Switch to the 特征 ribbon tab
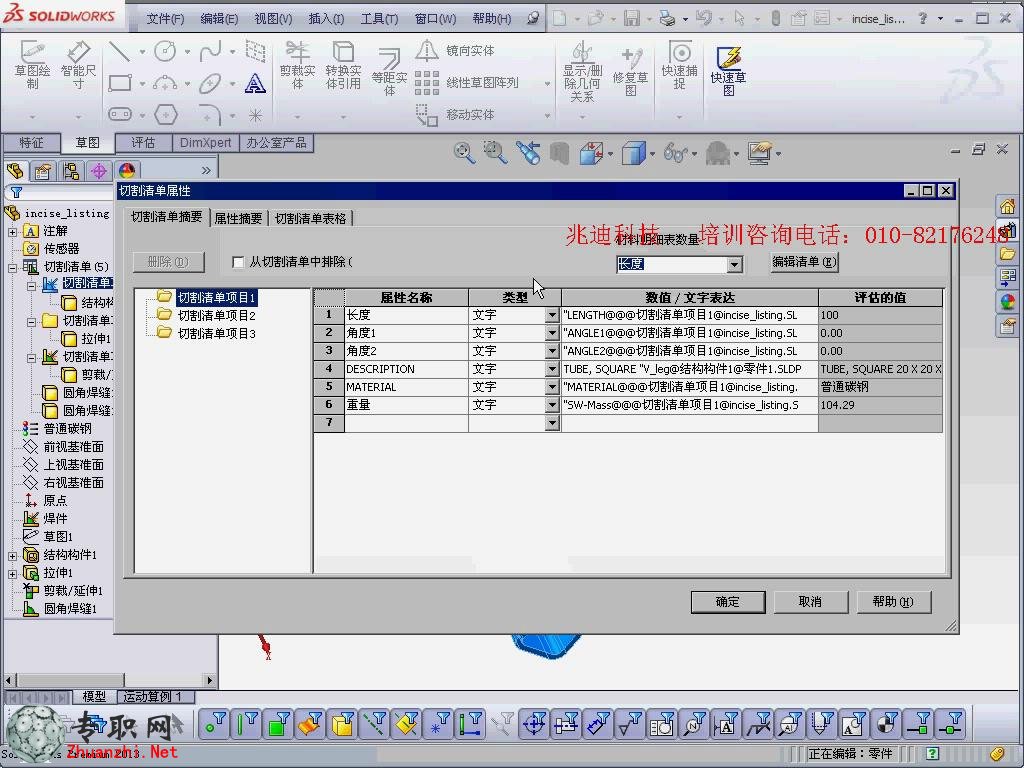The height and width of the screenshot is (768, 1024). tap(31, 143)
